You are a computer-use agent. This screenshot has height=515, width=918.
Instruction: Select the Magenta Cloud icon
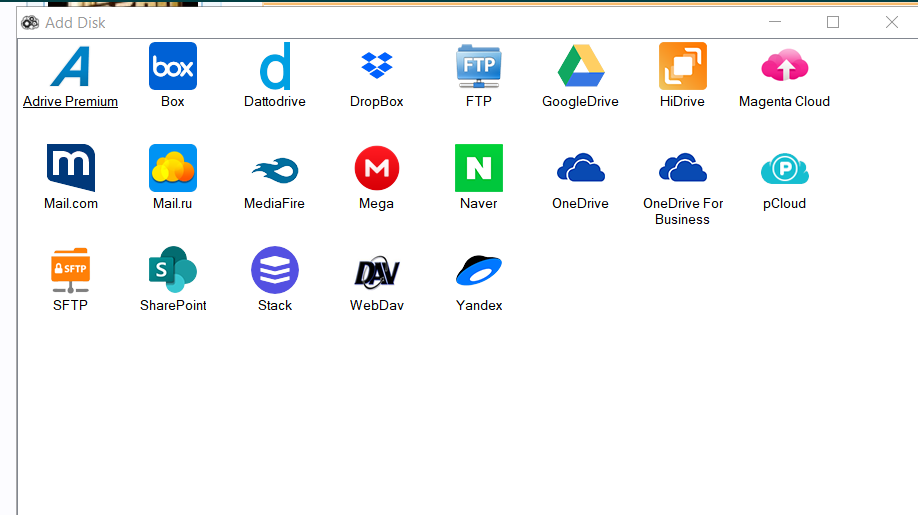785,66
